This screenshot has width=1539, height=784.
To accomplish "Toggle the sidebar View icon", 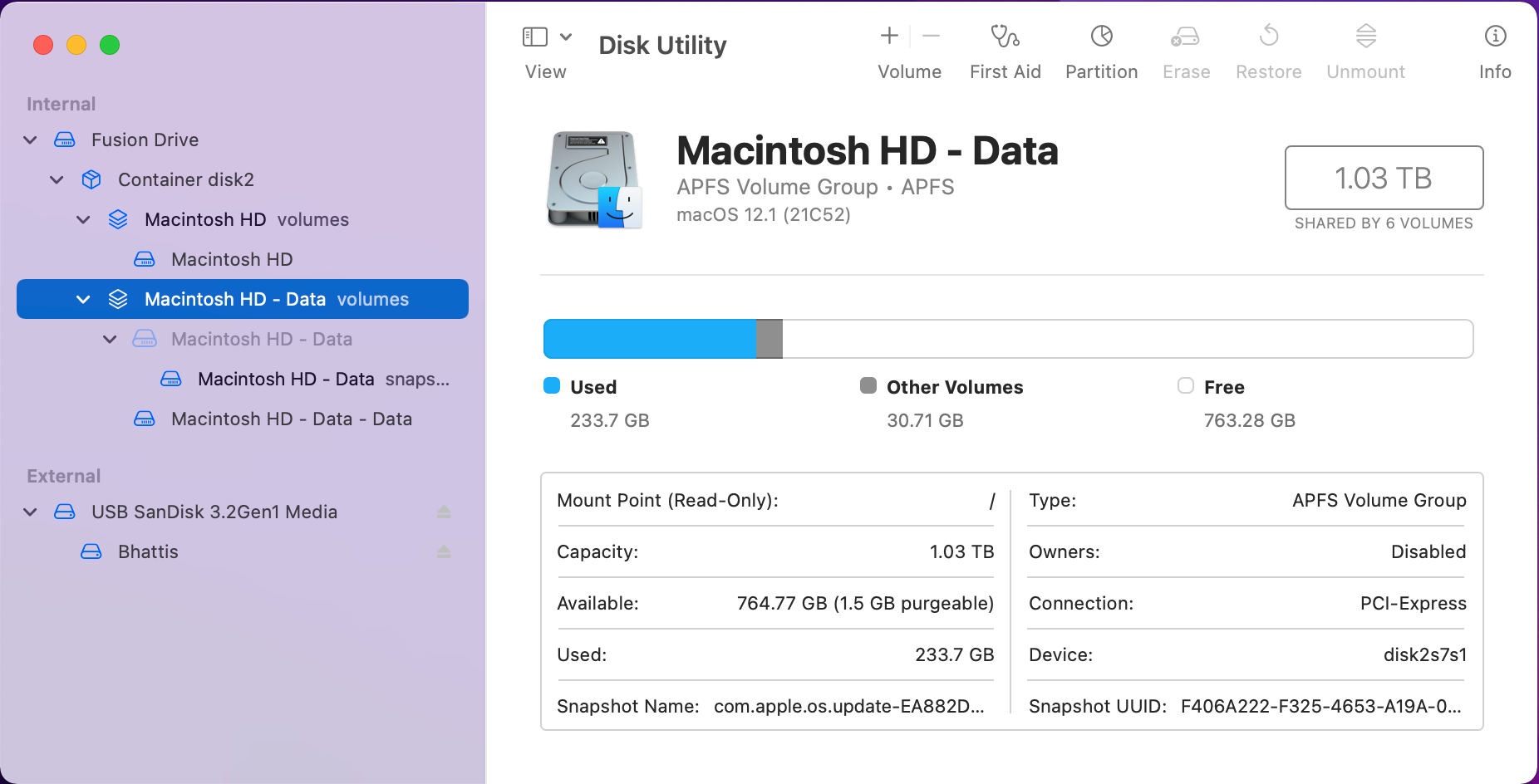I will 534,37.
